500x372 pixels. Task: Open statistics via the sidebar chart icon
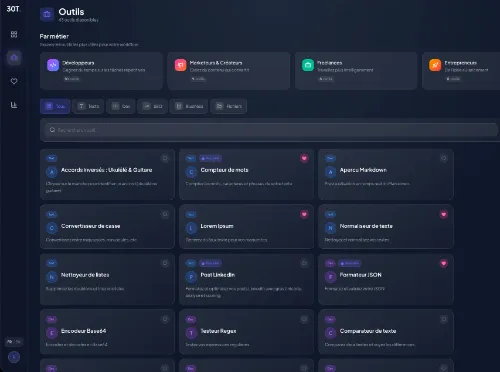tap(14, 105)
